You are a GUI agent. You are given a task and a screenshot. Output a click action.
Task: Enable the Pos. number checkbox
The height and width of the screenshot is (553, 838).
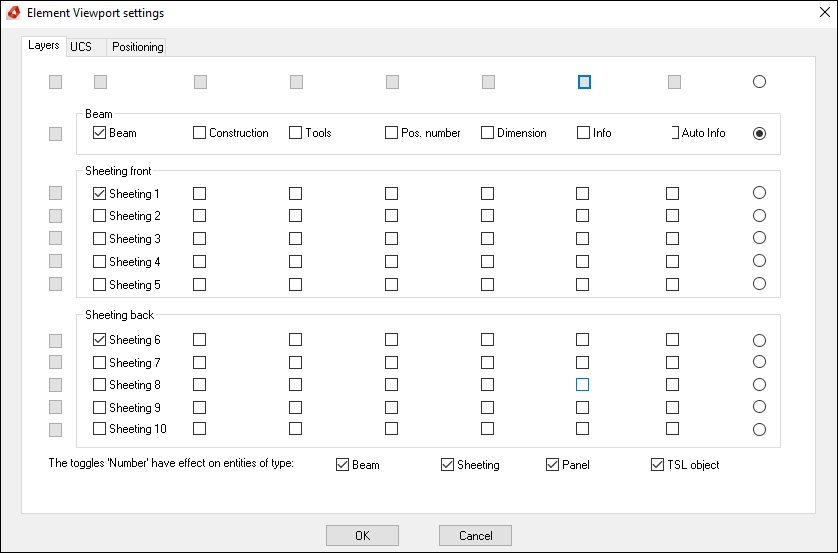click(x=391, y=133)
